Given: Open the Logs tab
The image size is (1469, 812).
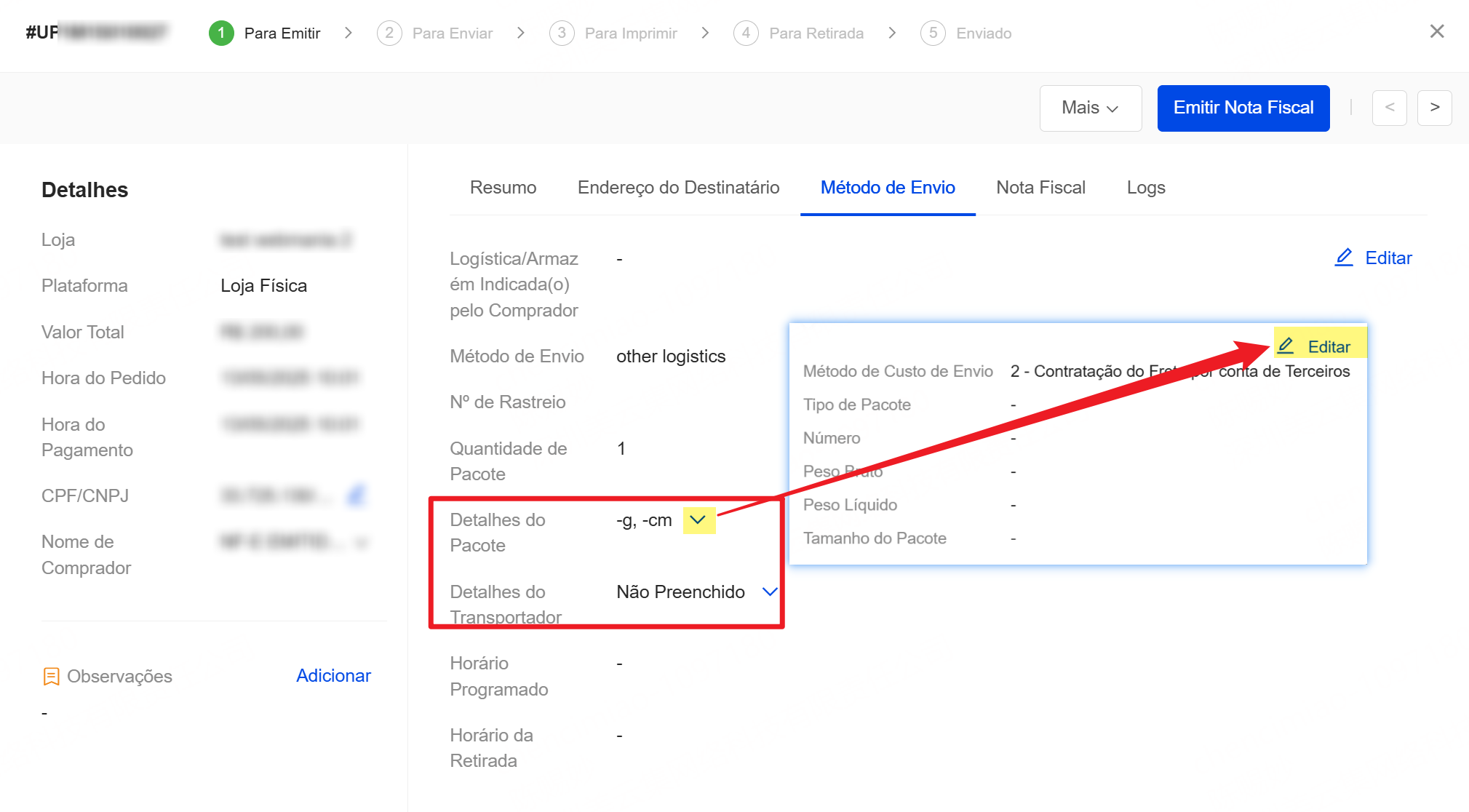Looking at the screenshot, I should point(1145,188).
